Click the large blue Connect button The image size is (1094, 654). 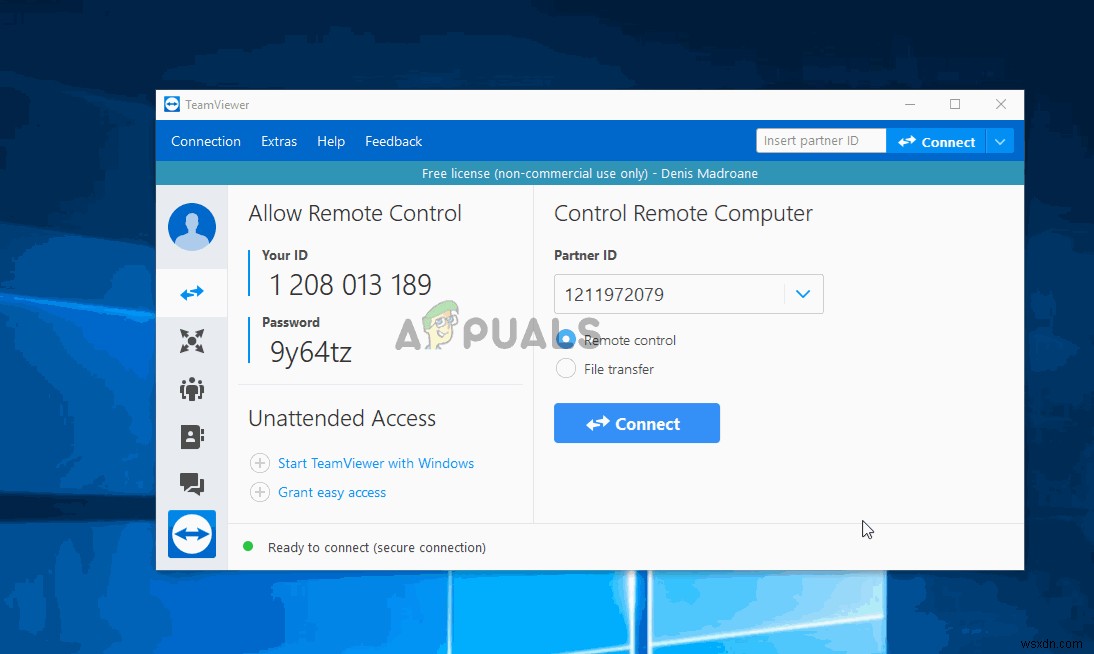coord(637,423)
